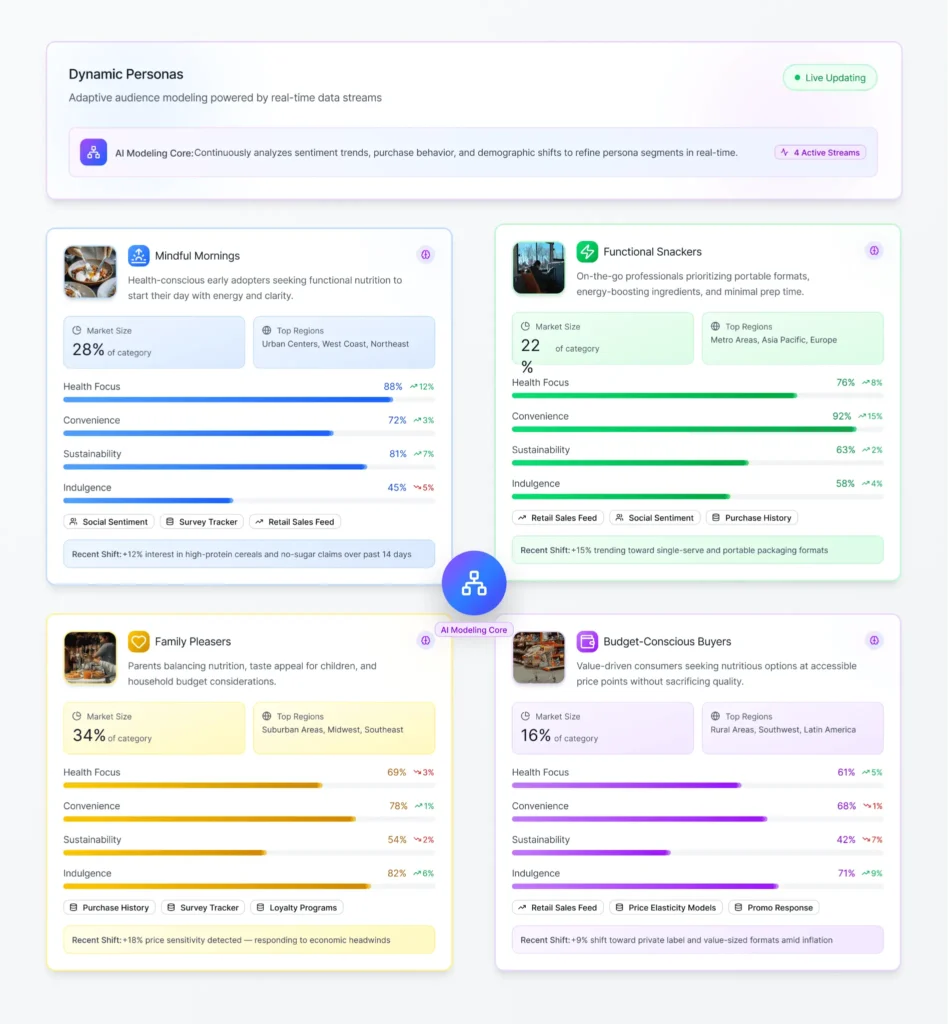Click the Top Regions globe icon in Family Pleasers
948x1024 pixels.
click(266, 716)
